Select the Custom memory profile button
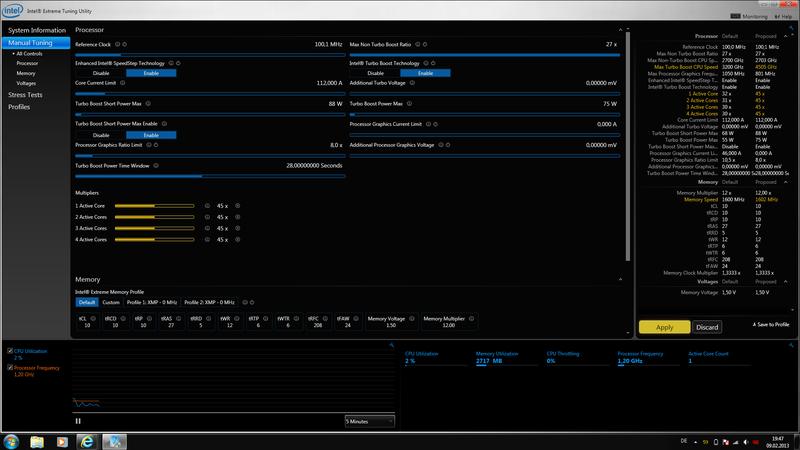 [x=111, y=302]
